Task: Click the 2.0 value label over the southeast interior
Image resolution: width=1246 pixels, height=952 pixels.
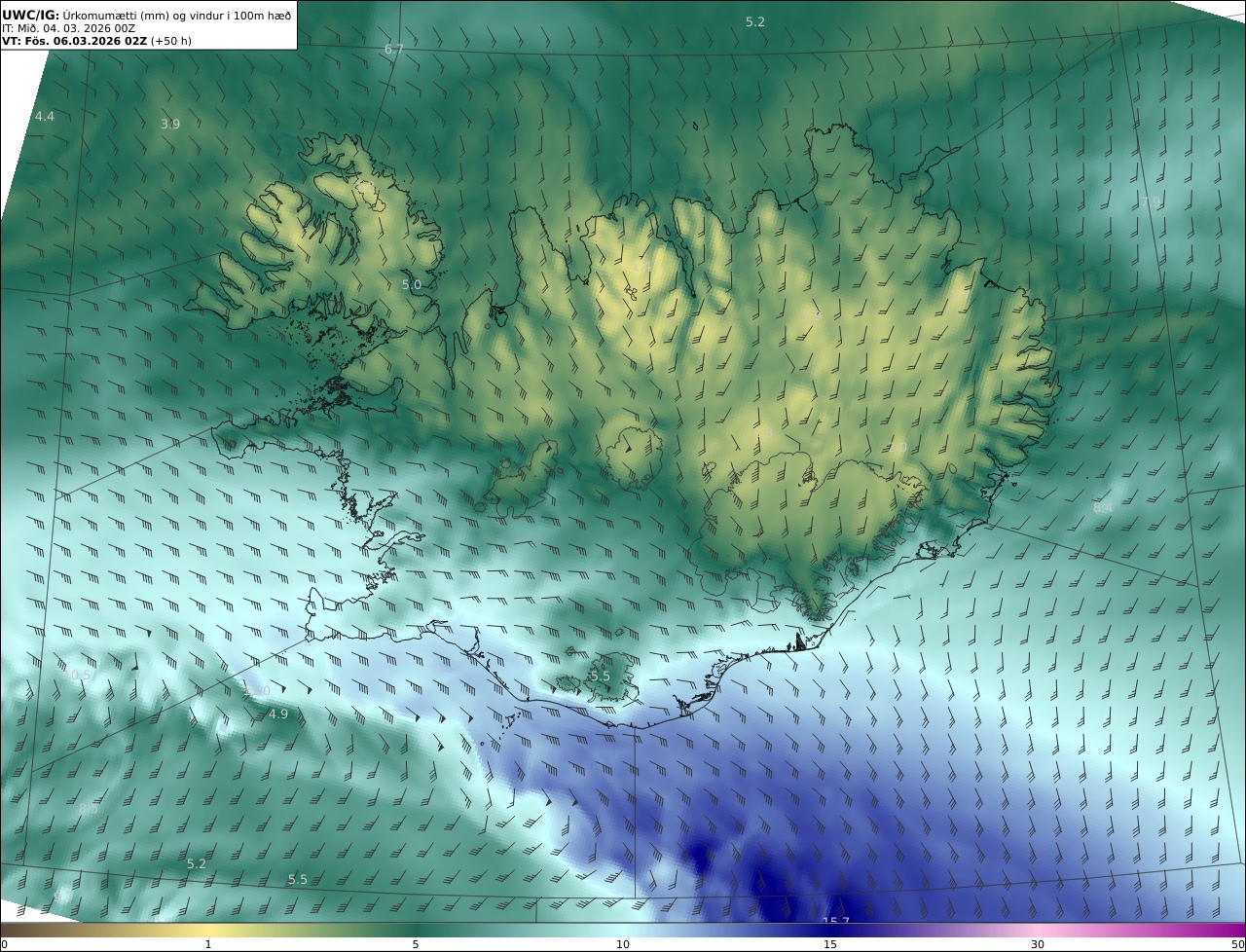Action: pos(898,447)
